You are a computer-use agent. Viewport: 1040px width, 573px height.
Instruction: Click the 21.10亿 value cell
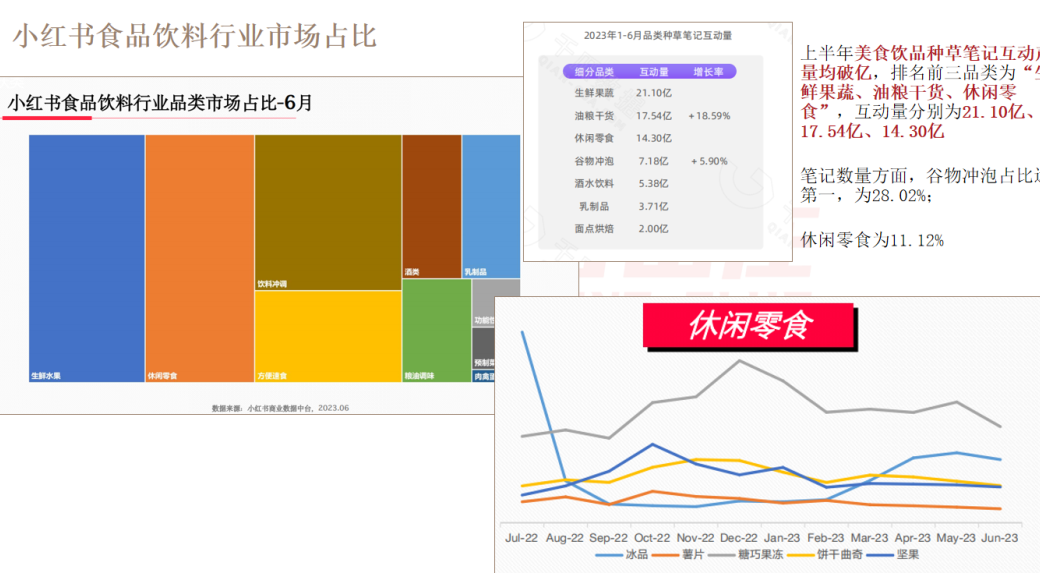(x=654, y=93)
